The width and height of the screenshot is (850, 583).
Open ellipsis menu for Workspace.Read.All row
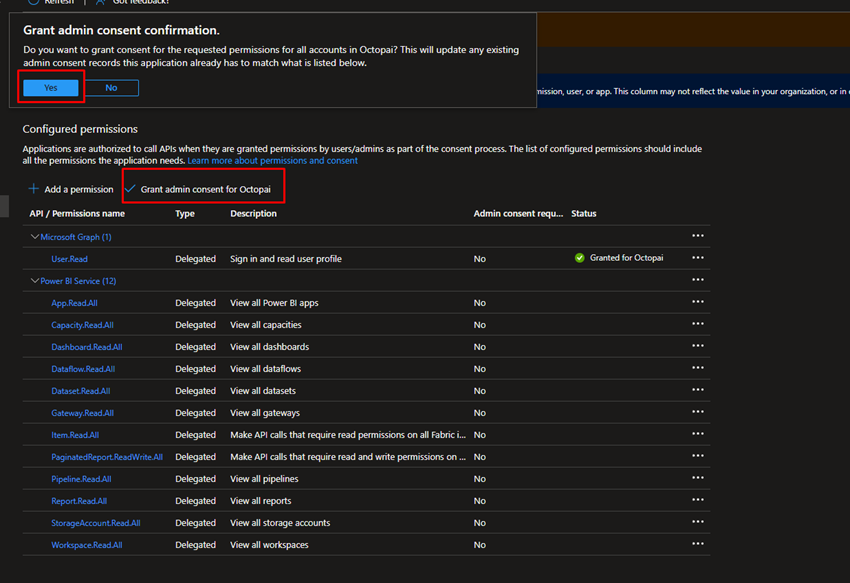click(697, 544)
